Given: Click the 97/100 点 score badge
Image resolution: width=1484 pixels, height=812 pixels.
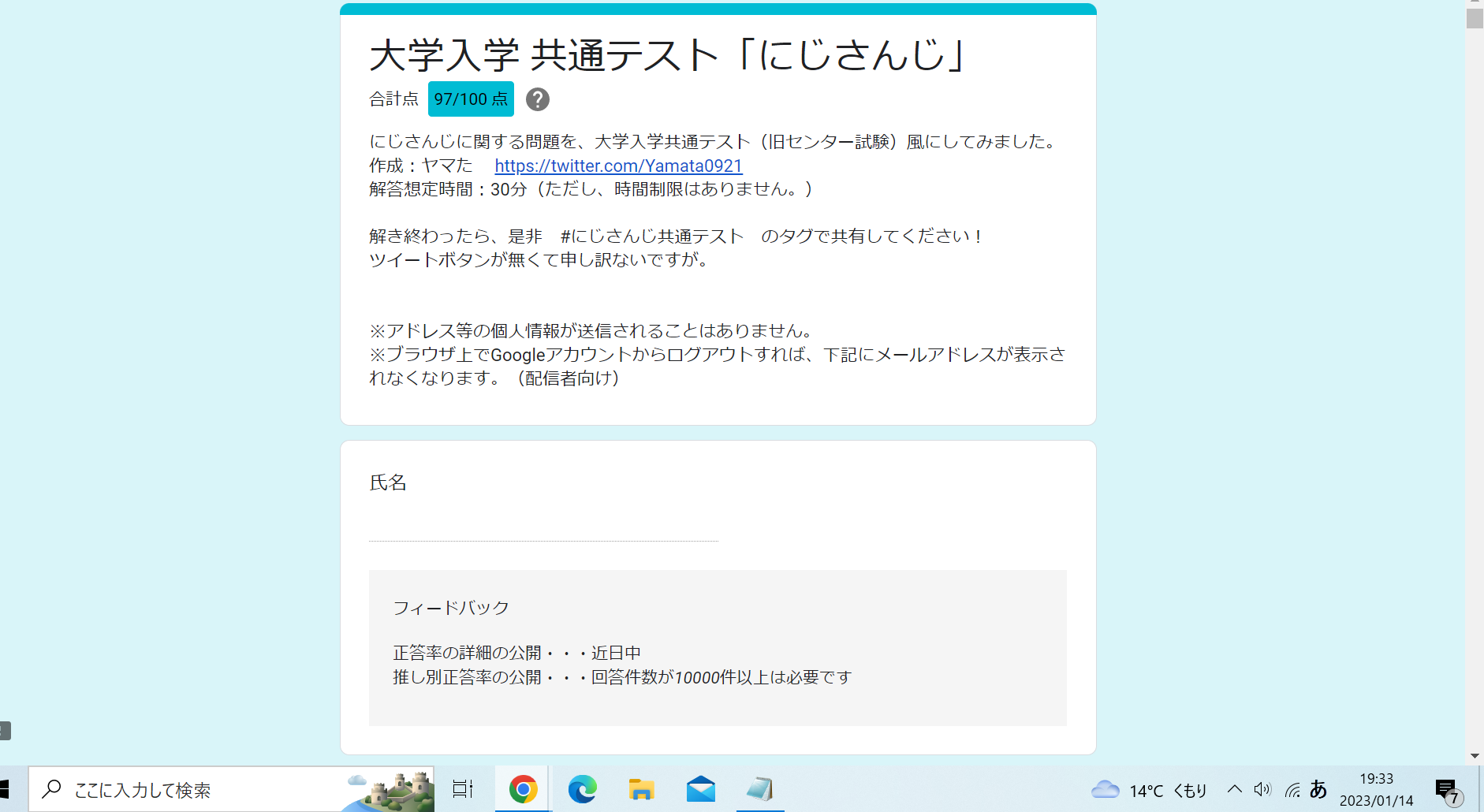Looking at the screenshot, I should coord(471,99).
